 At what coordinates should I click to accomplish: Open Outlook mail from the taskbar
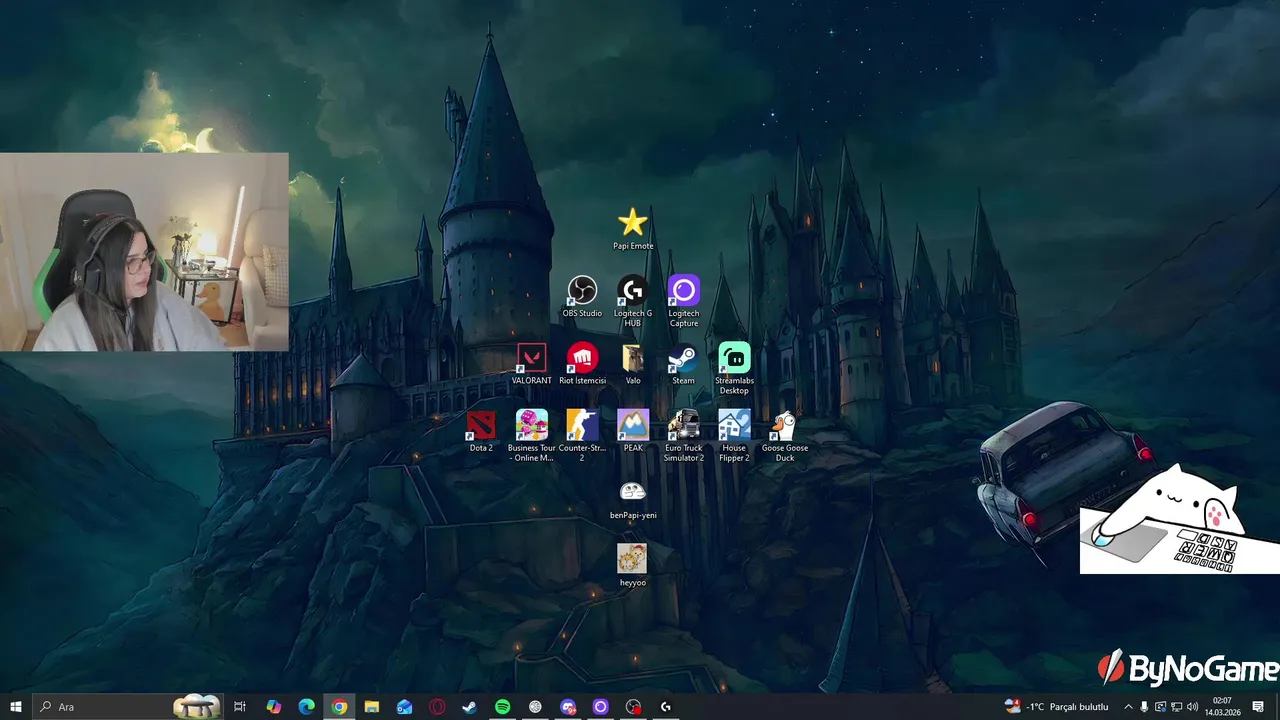[x=404, y=707]
